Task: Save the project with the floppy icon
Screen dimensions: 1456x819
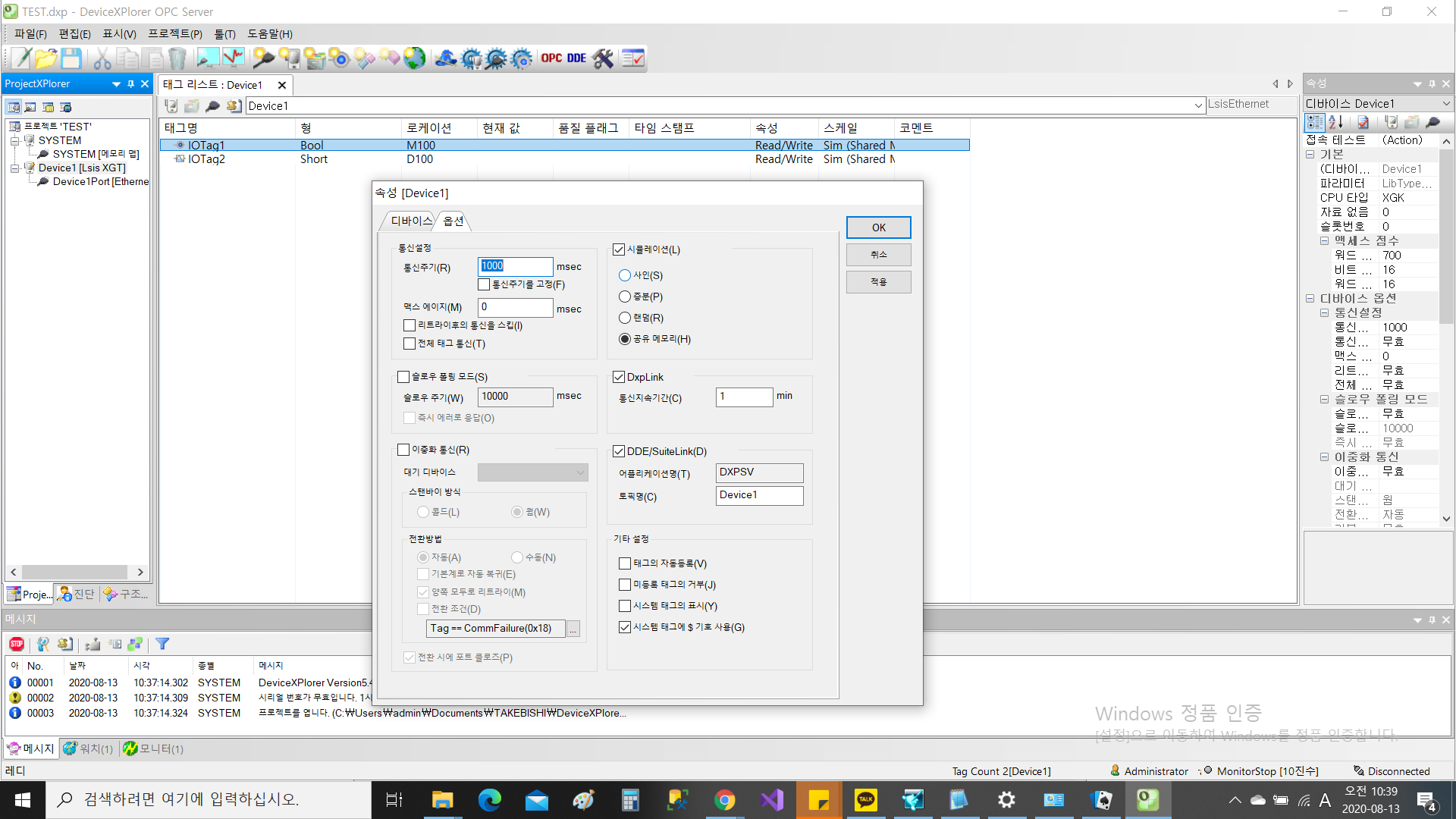Action: pyautogui.click(x=71, y=58)
